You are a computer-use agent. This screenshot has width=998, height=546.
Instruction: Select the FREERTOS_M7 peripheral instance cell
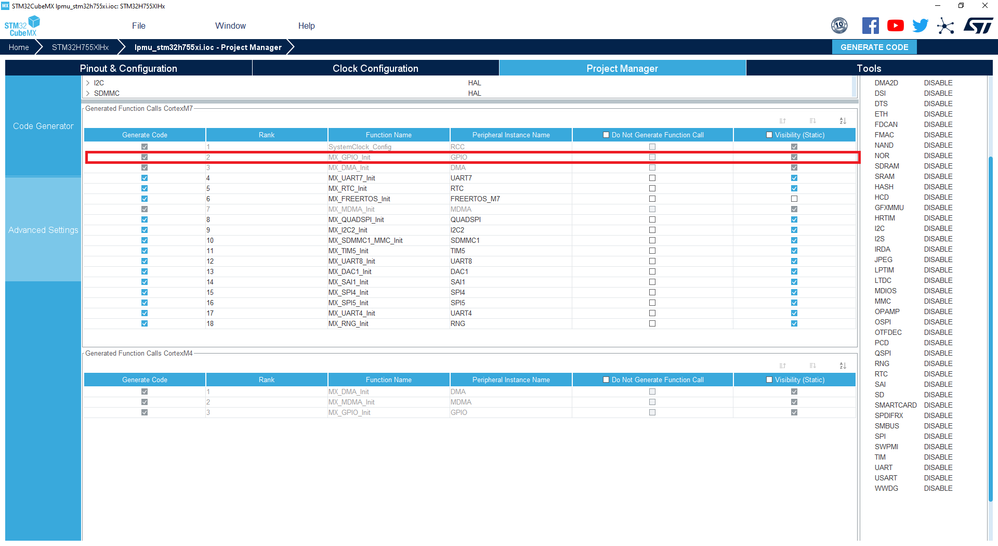coord(511,199)
